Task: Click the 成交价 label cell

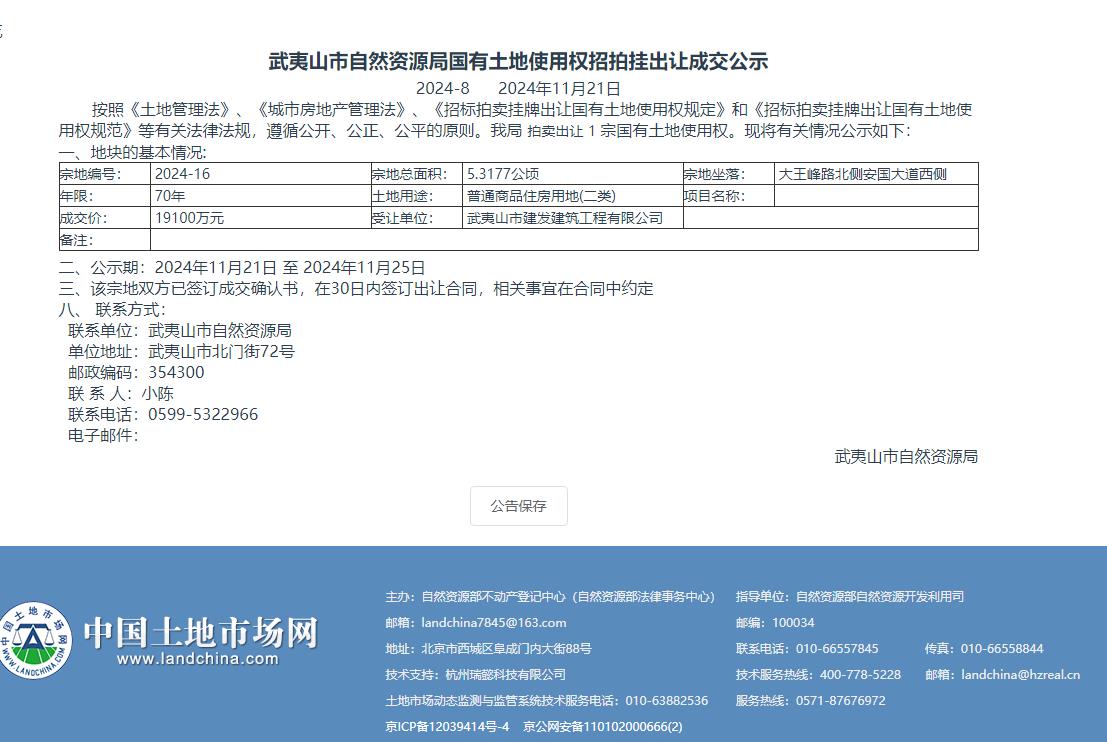Action: 104,217
